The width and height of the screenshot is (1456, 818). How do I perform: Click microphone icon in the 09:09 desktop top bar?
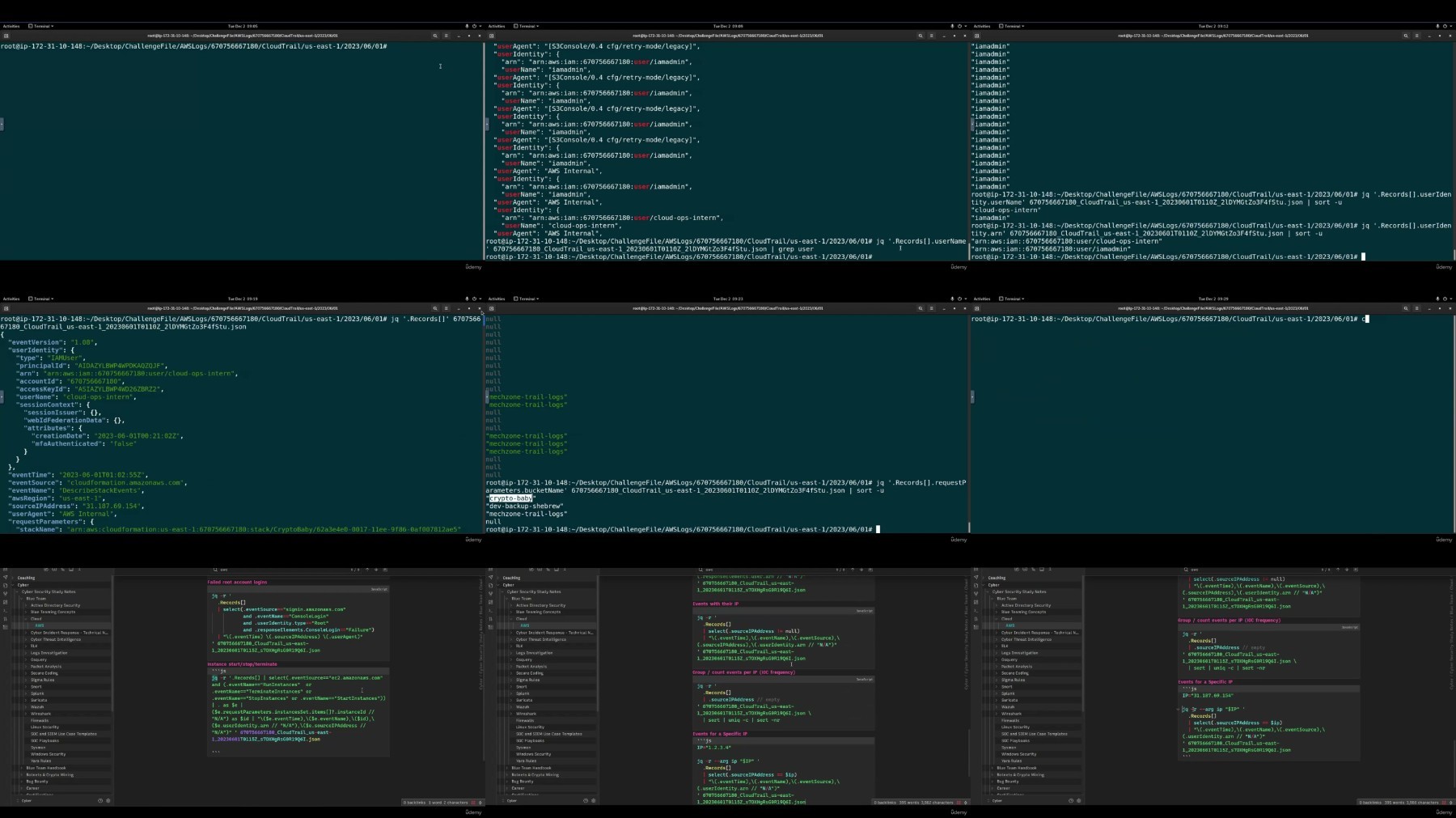[x=952, y=26]
